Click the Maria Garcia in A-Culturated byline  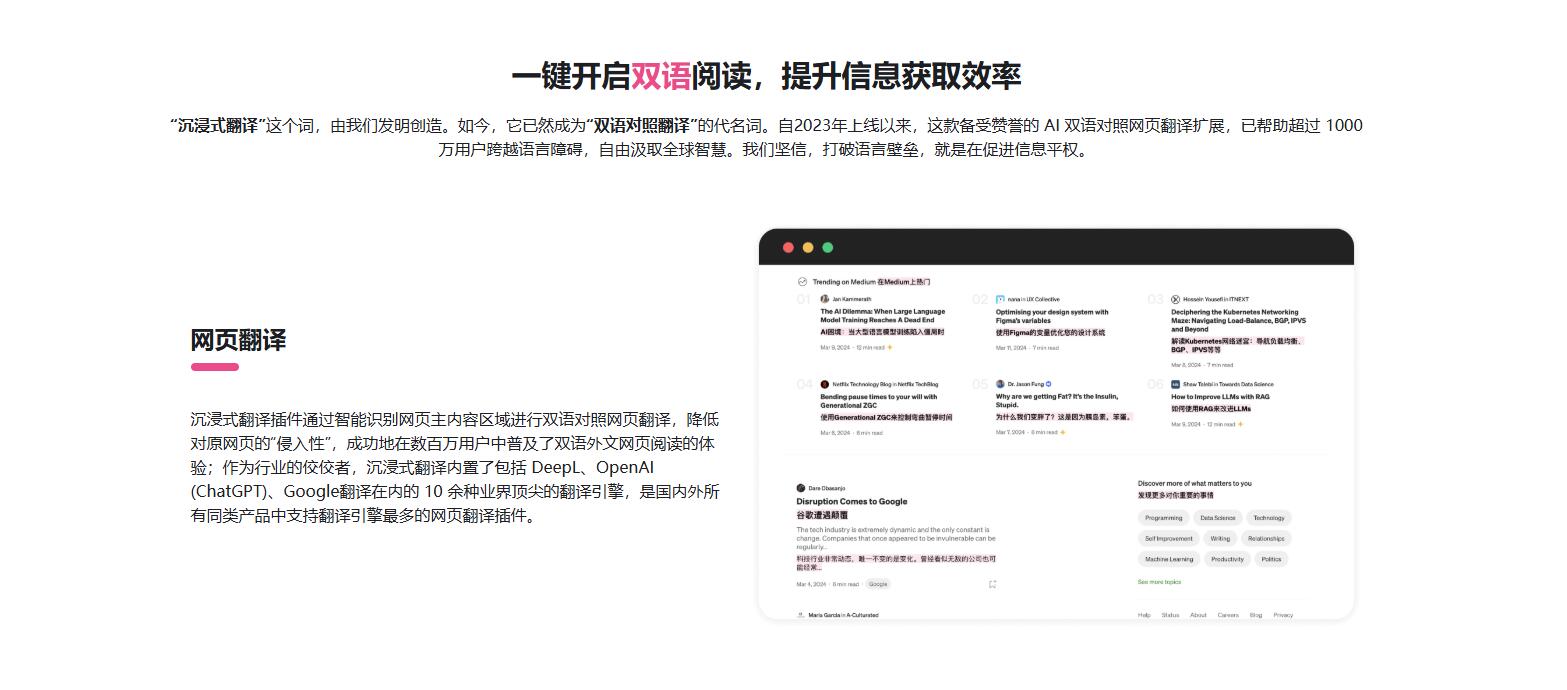(x=843, y=615)
